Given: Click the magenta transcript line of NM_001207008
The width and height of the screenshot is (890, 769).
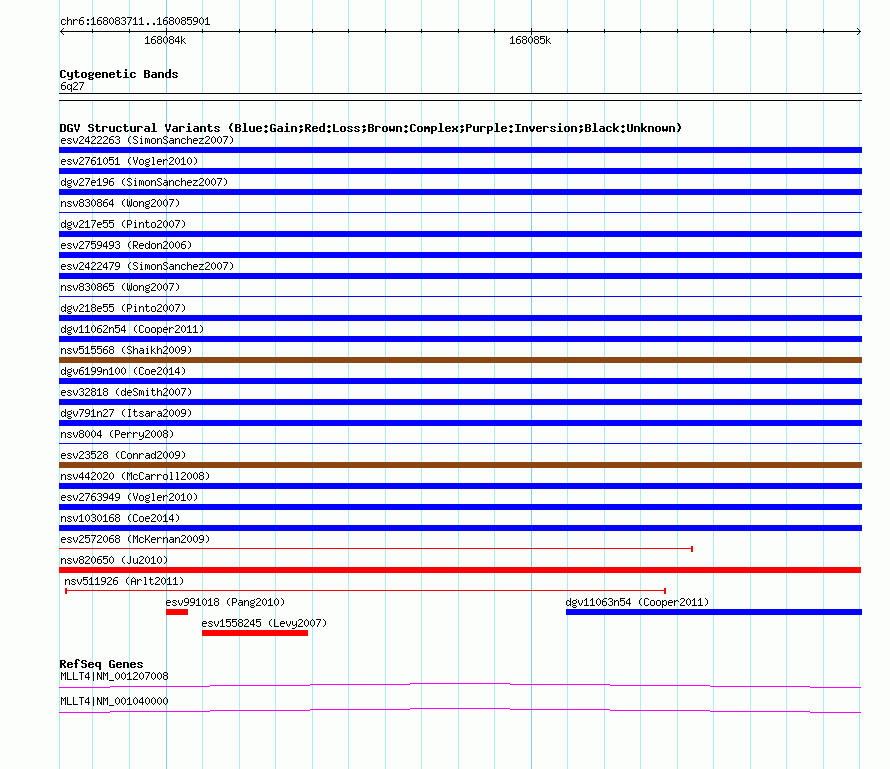Looking at the screenshot, I should [x=460, y=686].
